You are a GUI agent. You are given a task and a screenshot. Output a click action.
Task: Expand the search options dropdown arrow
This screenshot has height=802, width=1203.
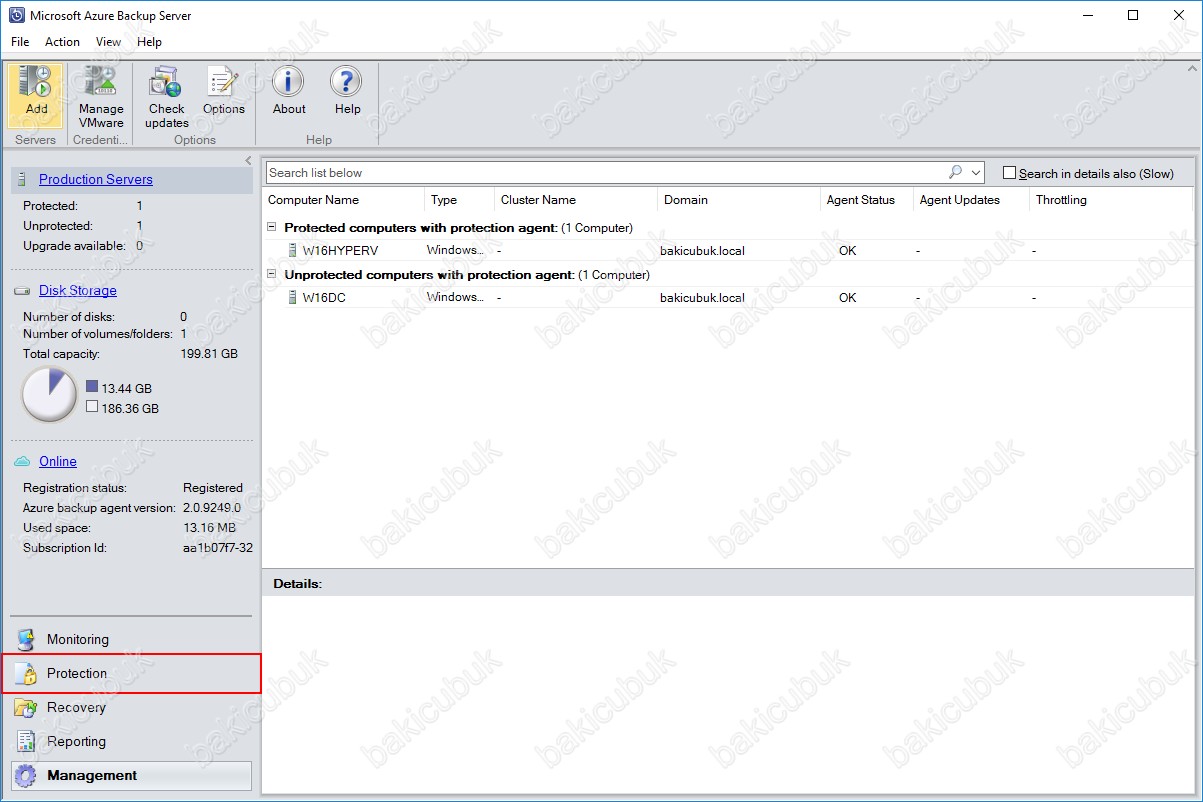pyautogui.click(x=976, y=173)
